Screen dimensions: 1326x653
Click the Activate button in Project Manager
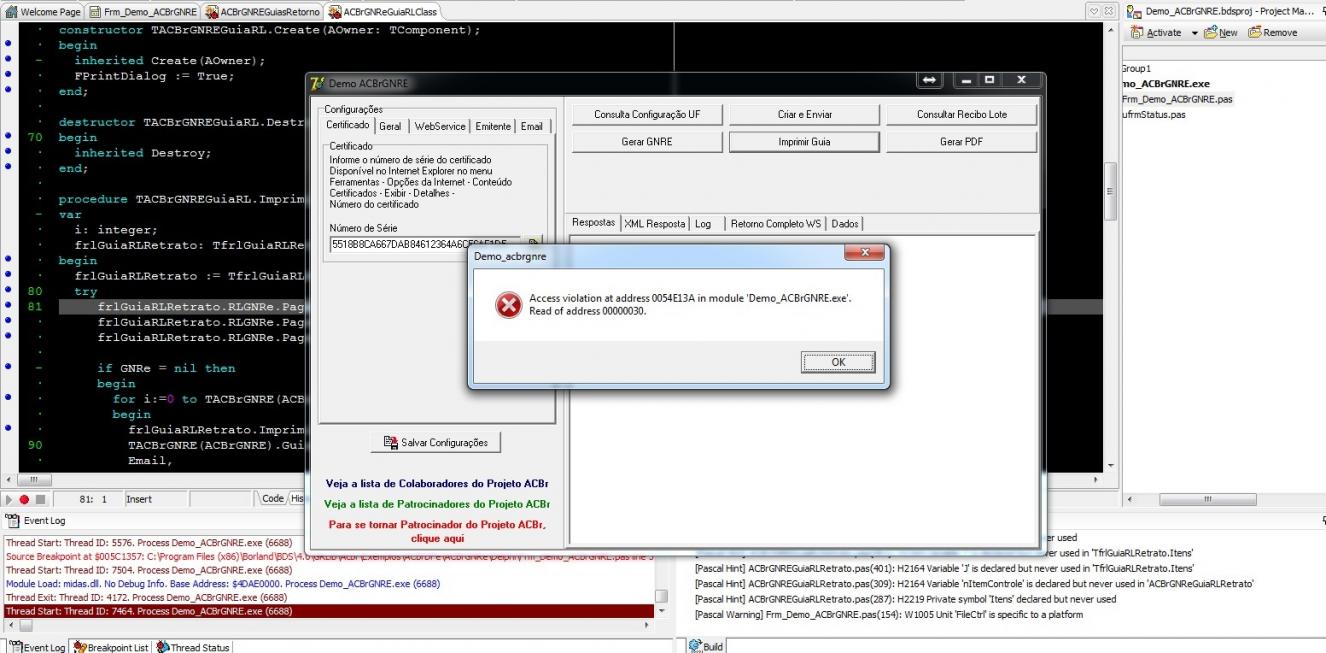[x=1156, y=33]
